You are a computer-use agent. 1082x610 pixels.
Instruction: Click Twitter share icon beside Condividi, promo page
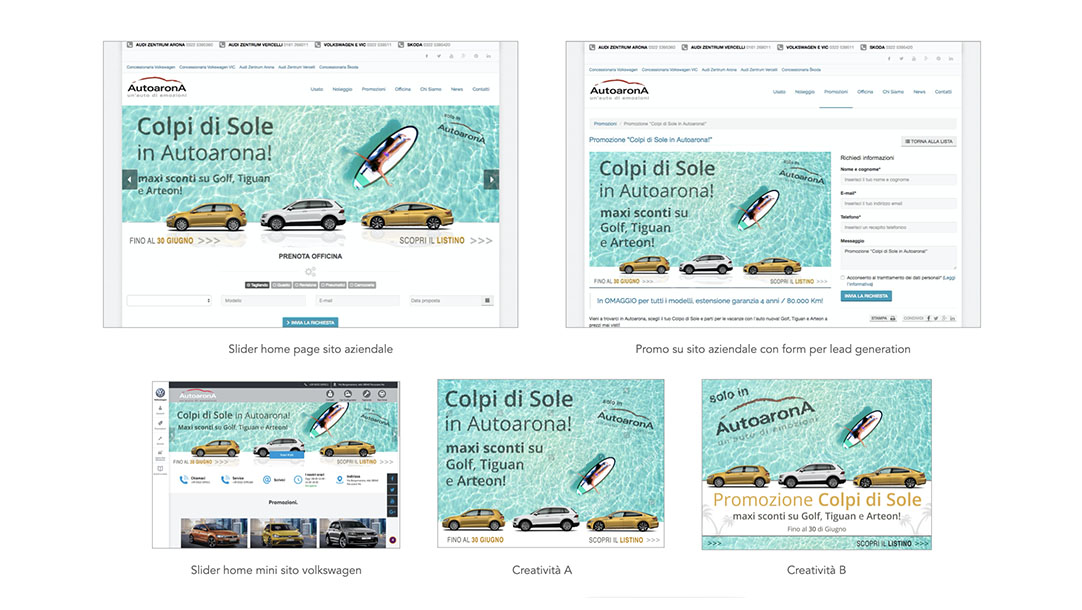936,318
